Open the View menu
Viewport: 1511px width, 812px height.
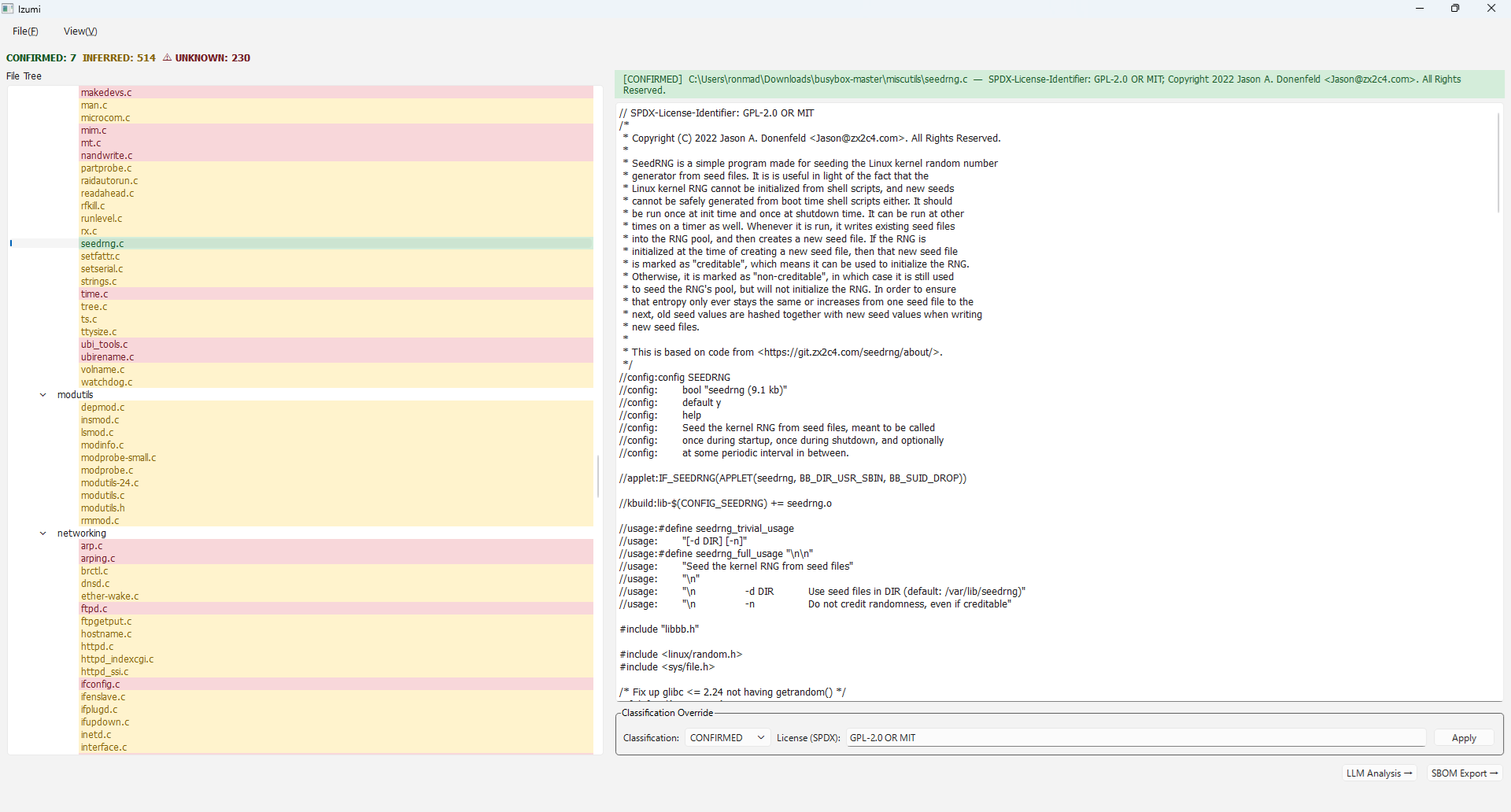(79, 31)
